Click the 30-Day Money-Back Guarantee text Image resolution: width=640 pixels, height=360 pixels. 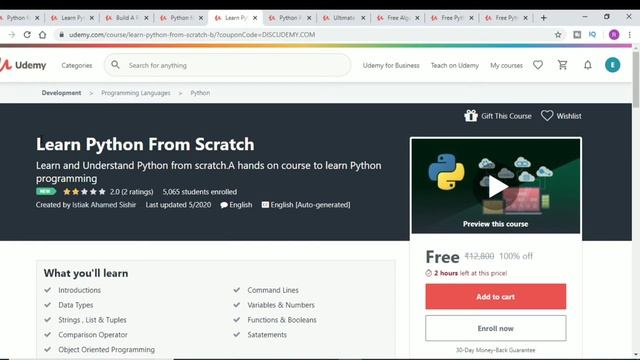(496, 350)
